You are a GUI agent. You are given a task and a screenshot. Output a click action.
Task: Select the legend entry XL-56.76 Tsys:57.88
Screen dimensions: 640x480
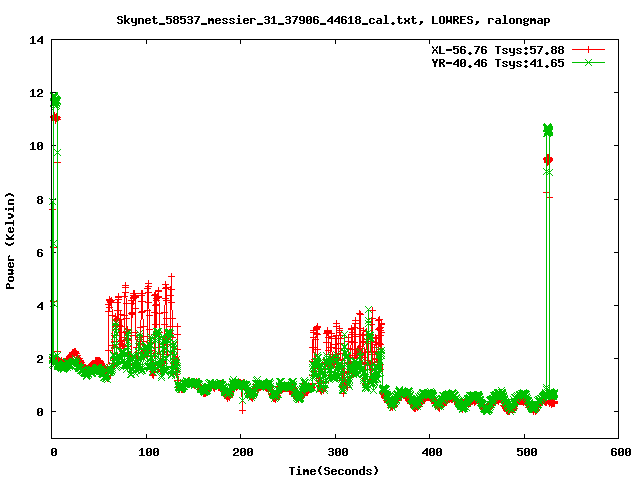click(x=498, y=50)
